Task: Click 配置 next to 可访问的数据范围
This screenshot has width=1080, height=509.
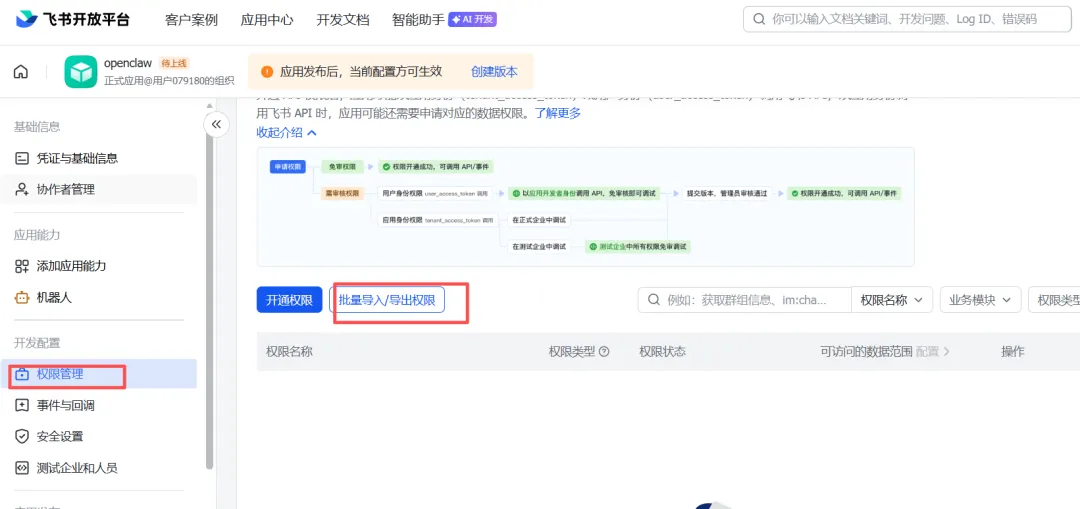Action: [933, 351]
